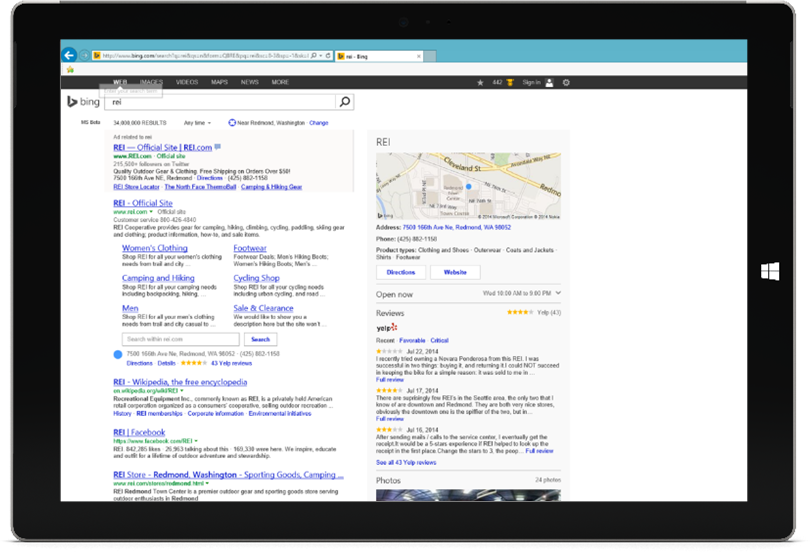The height and width of the screenshot is (553, 810).
Task: Expand the wikipedia.org URL dropdown arrow
Action: (x=182, y=391)
